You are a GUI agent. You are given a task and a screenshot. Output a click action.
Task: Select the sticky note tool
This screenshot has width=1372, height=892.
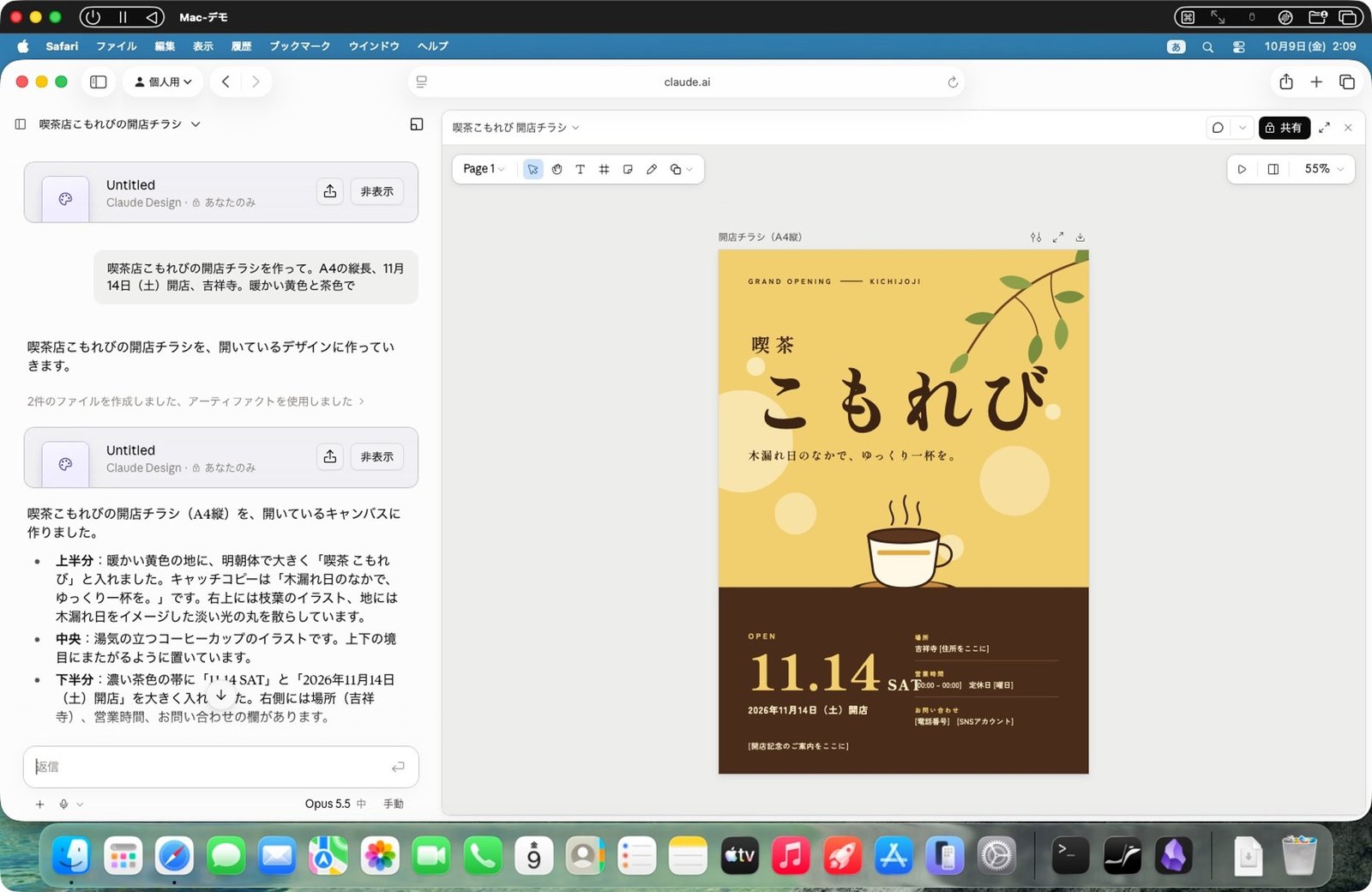click(x=628, y=169)
